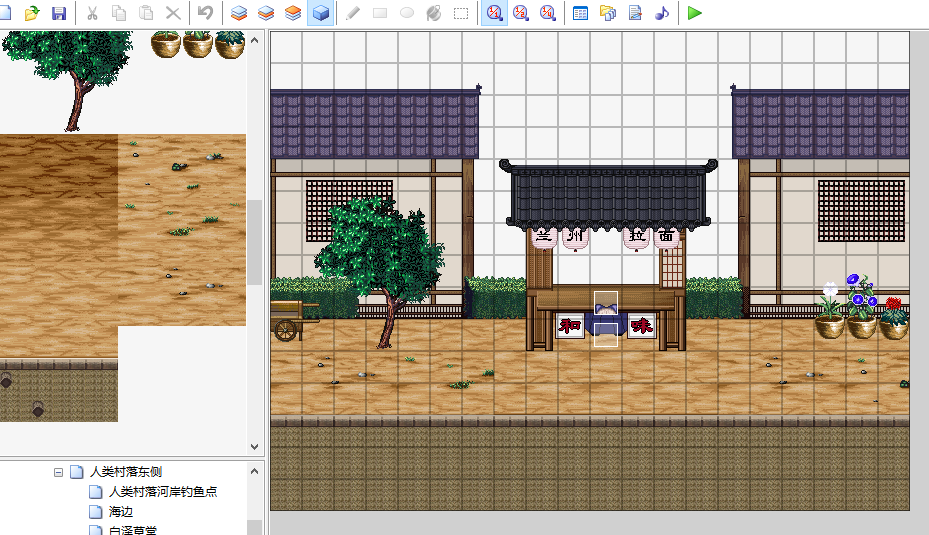Create a new project
Screen dimensions: 929x535
coord(5,12)
